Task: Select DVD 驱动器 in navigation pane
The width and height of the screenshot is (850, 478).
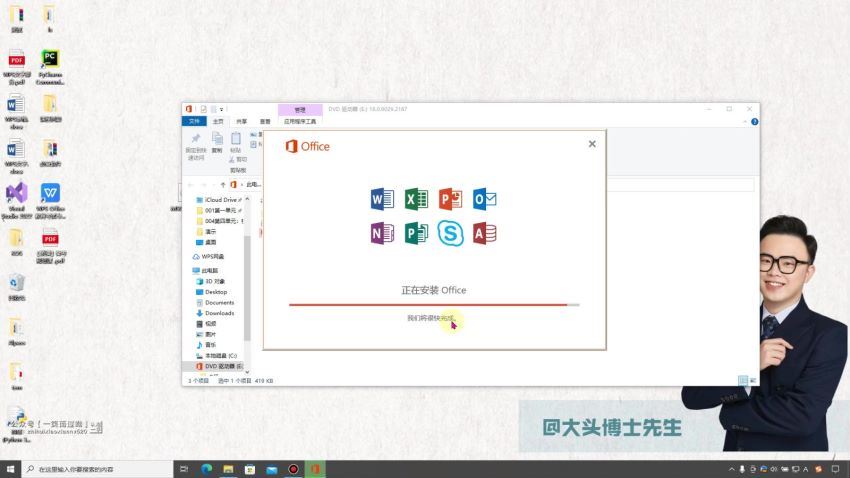Action: [218, 366]
